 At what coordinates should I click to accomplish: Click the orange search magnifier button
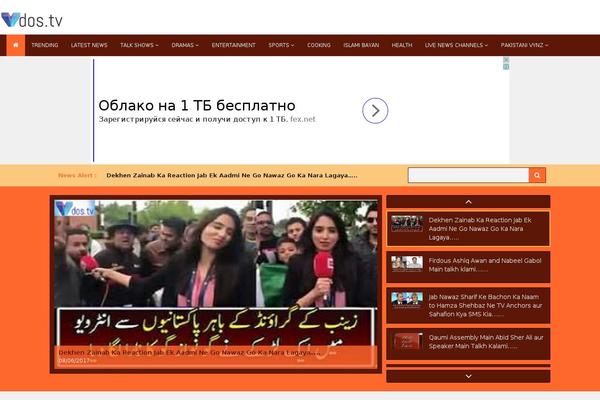[537, 175]
